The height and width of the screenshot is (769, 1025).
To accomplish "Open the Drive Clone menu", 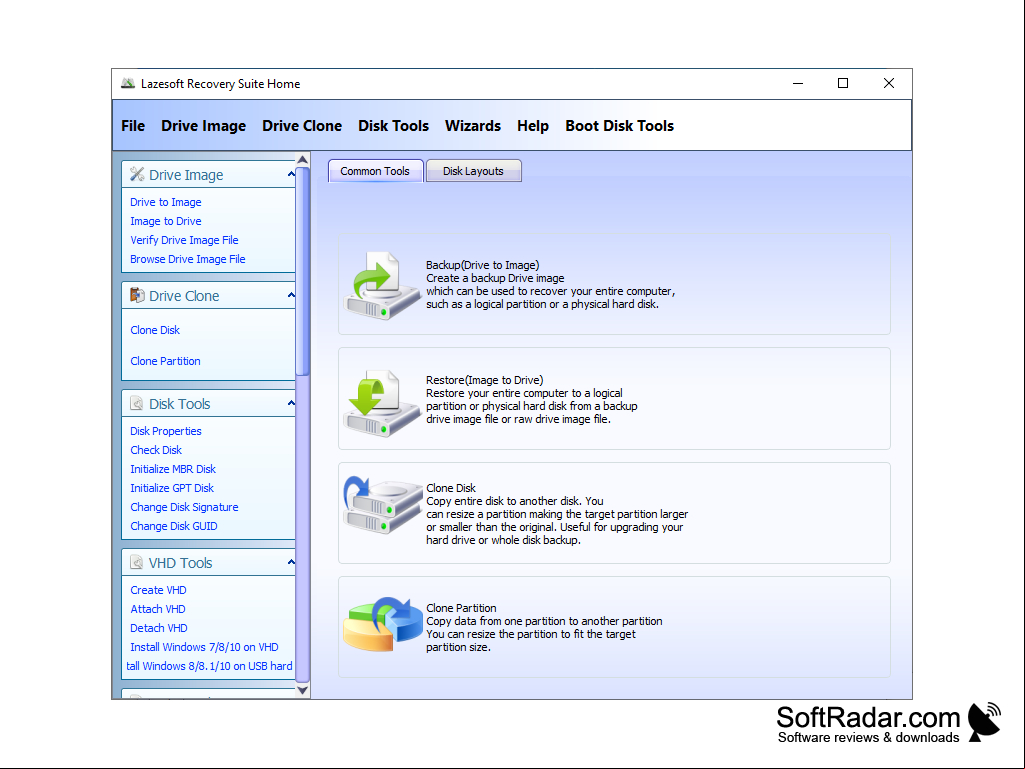I will [302, 126].
